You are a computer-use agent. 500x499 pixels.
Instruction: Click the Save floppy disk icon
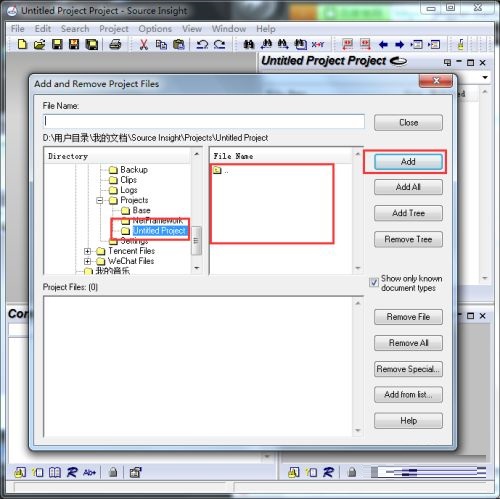57,44
